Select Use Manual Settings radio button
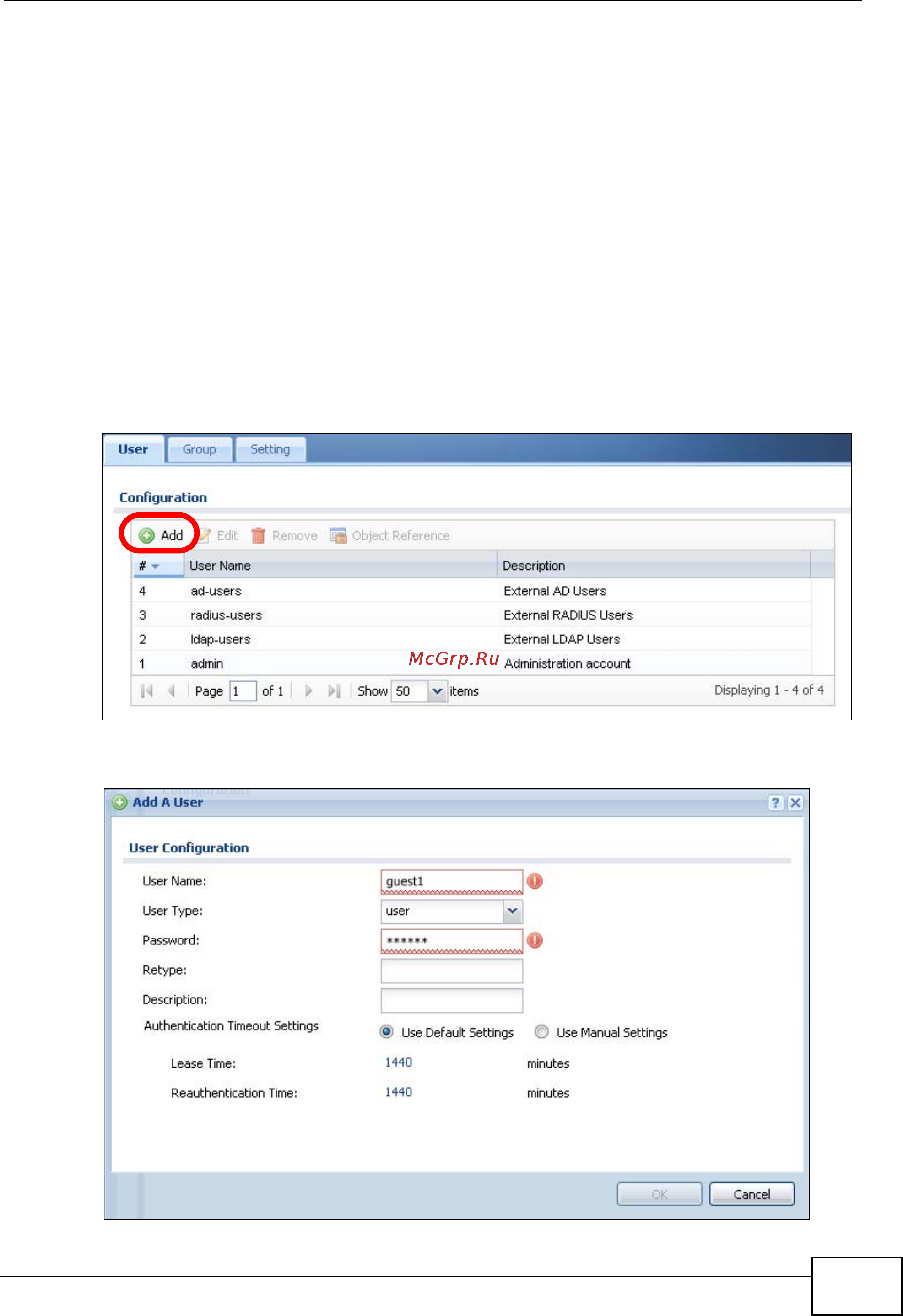The width and height of the screenshot is (903, 1316). coord(541,1032)
